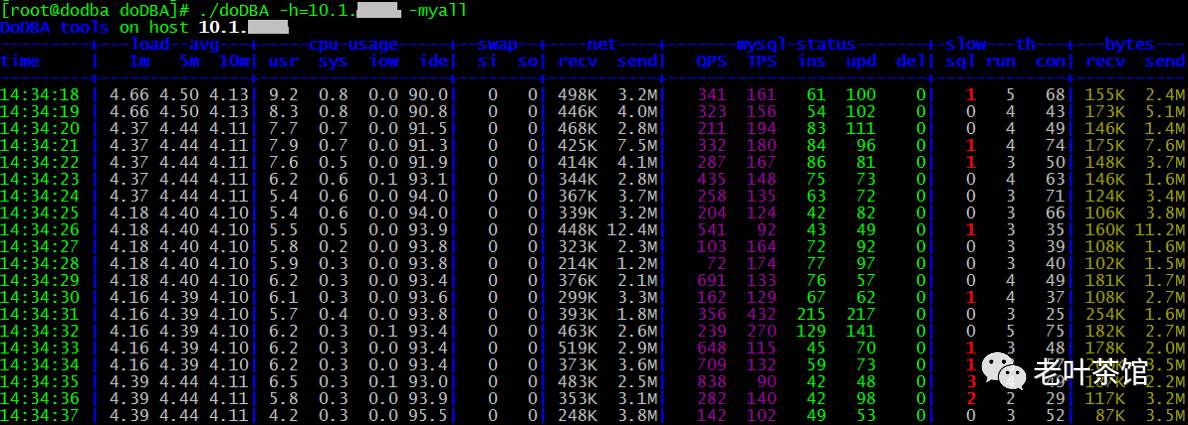
Task: Click the "sys" cpu column header
Action: tap(333, 62)
